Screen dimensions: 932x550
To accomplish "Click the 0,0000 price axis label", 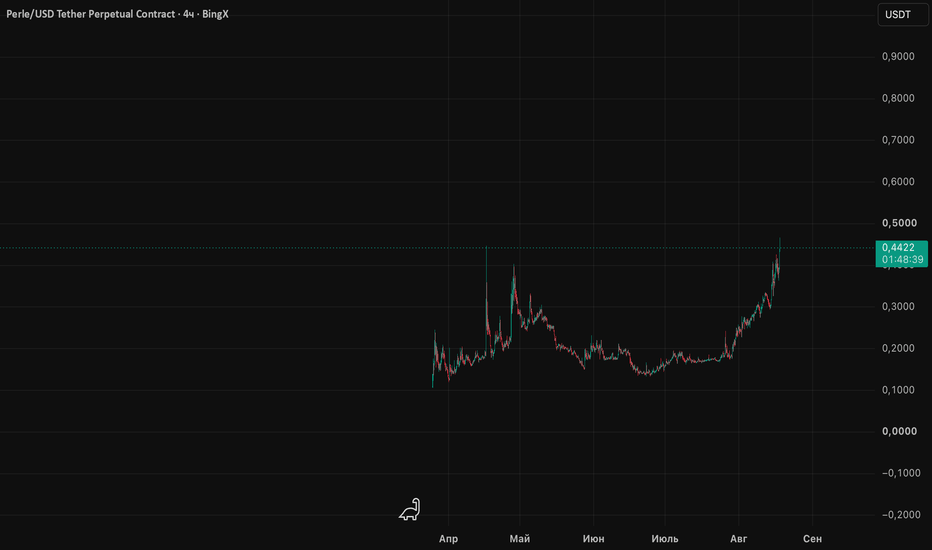I will [x=899, y=431].
